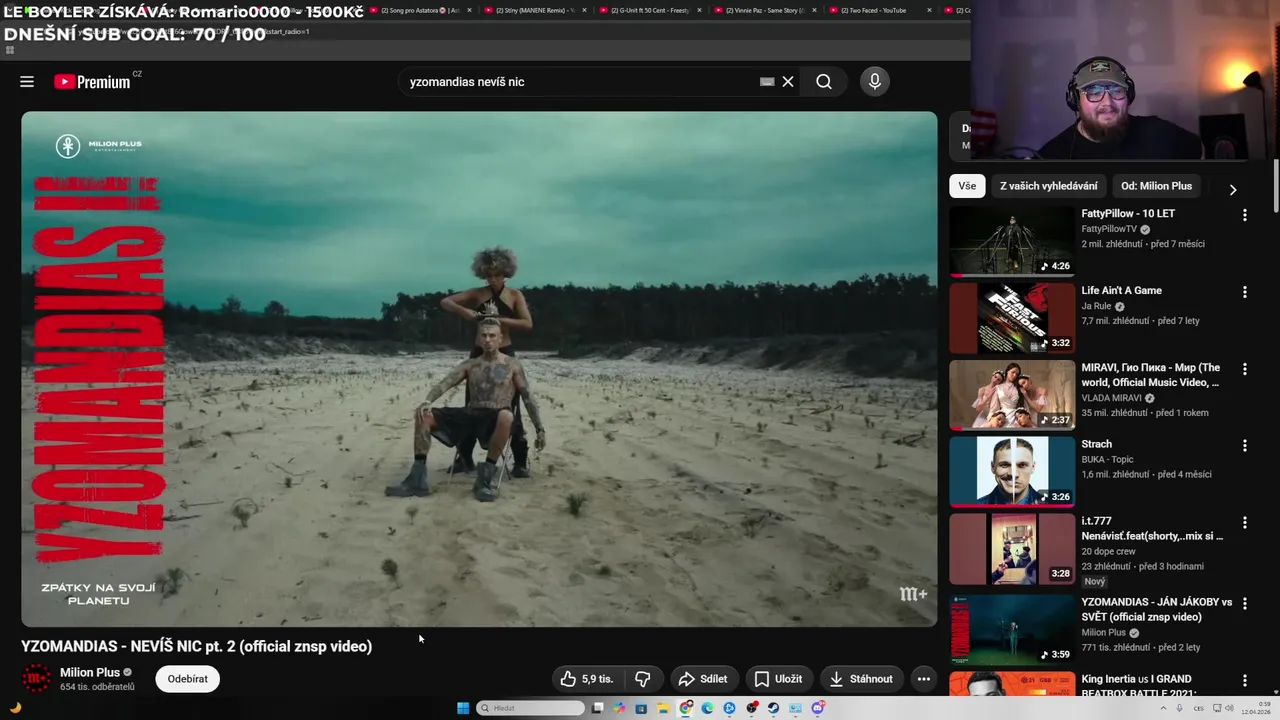Image resolution: width=1280 pixels, height=720 pixels.
Task: Subscribe with the Odebírat button
Action: [188, 679]
